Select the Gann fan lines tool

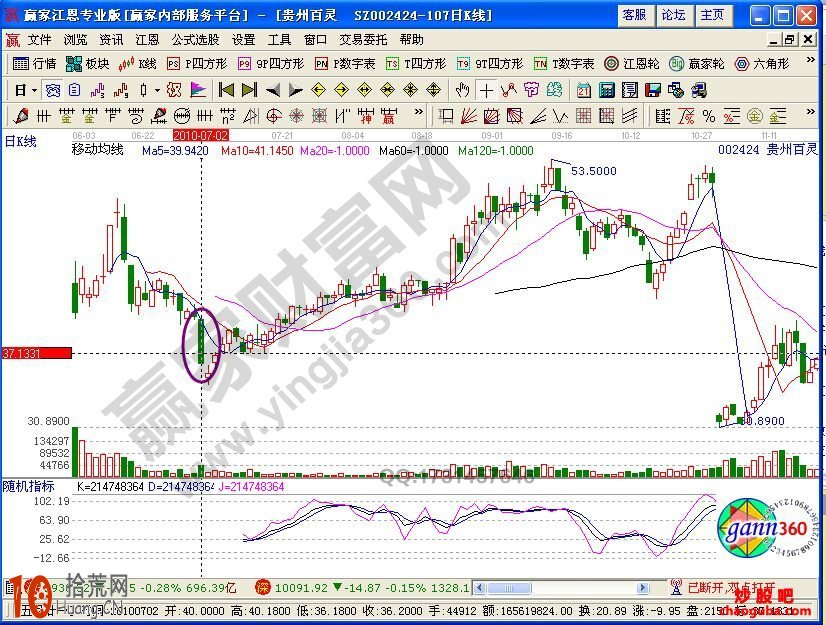(468, 116)
